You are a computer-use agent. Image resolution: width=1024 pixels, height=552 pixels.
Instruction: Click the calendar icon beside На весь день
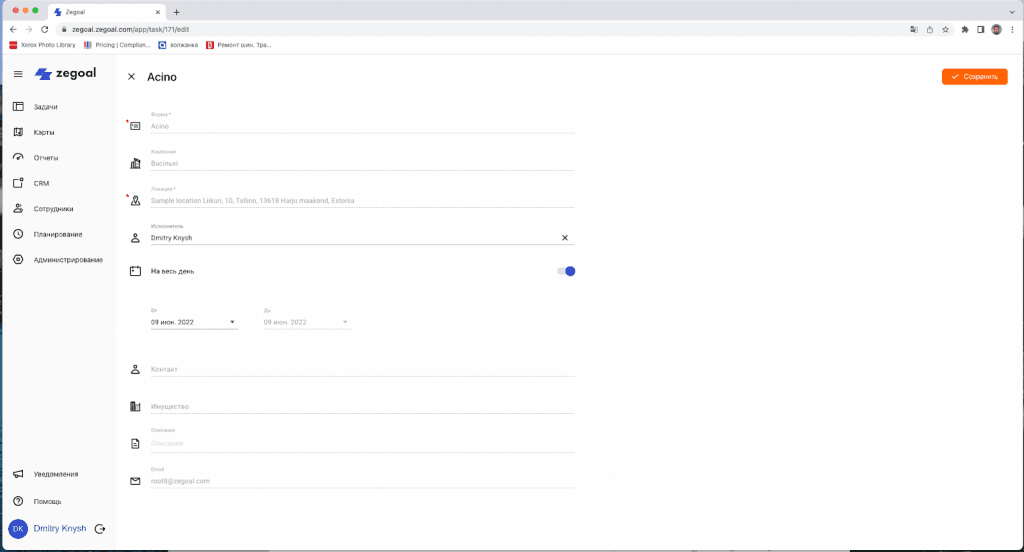[135, 271]
